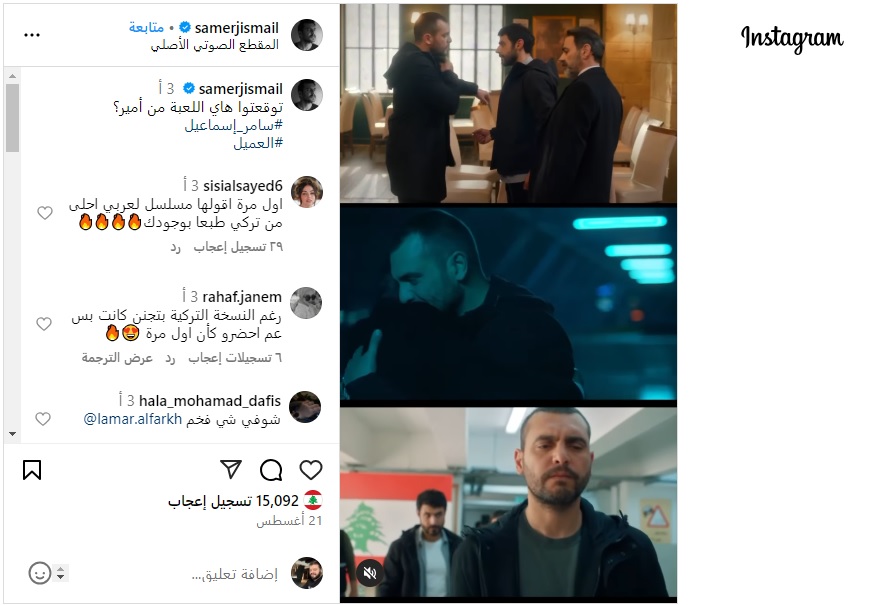Like rahaf.janem's comment
This screenshot has height=605, width=890.
coord(44,323)
